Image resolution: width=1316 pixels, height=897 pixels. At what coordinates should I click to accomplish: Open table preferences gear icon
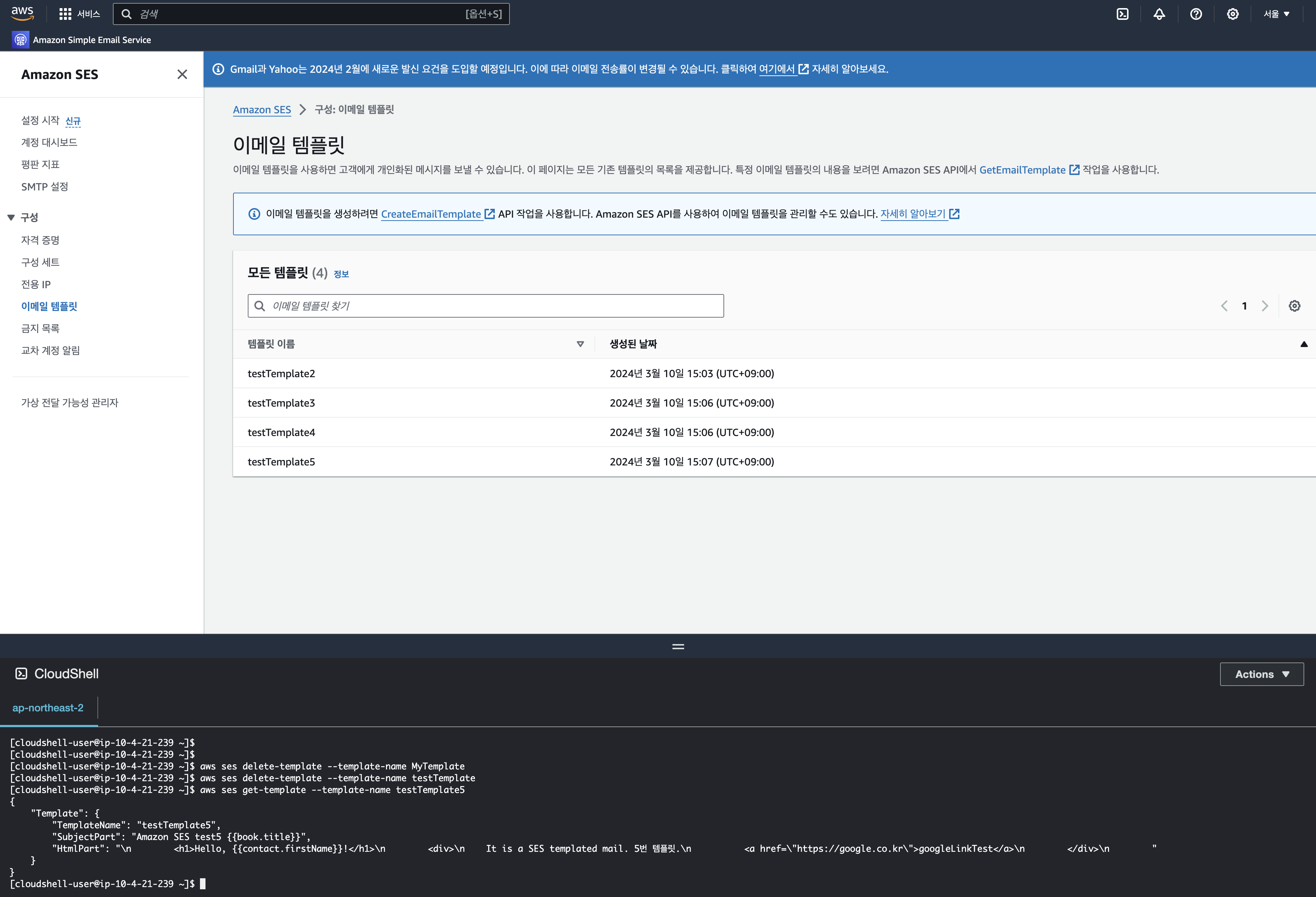point(1294,306)
